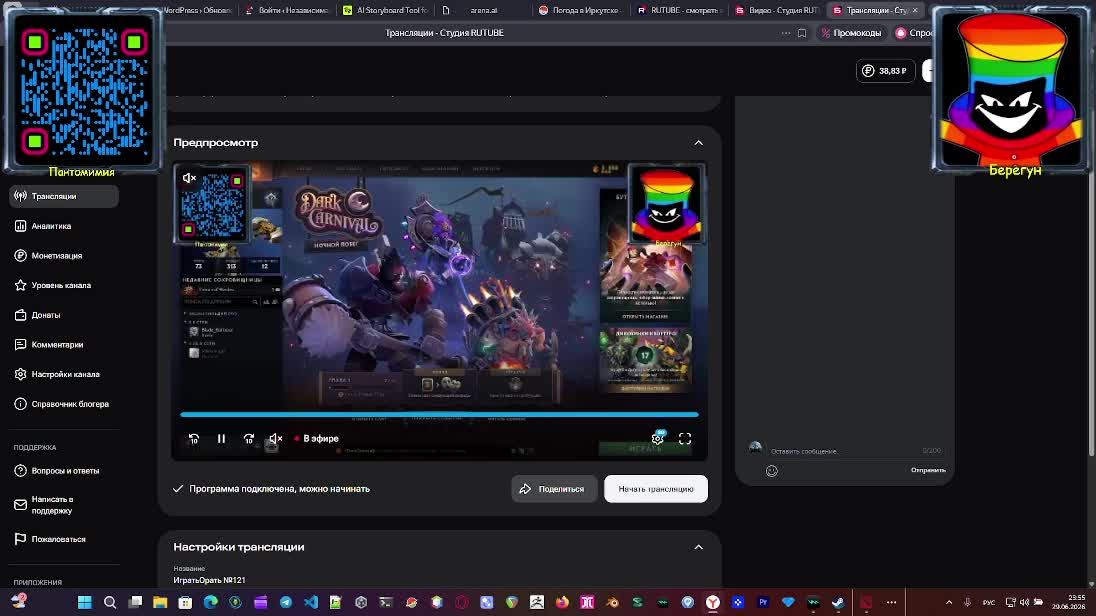Click the Спросить browser button

pos(913,33)
